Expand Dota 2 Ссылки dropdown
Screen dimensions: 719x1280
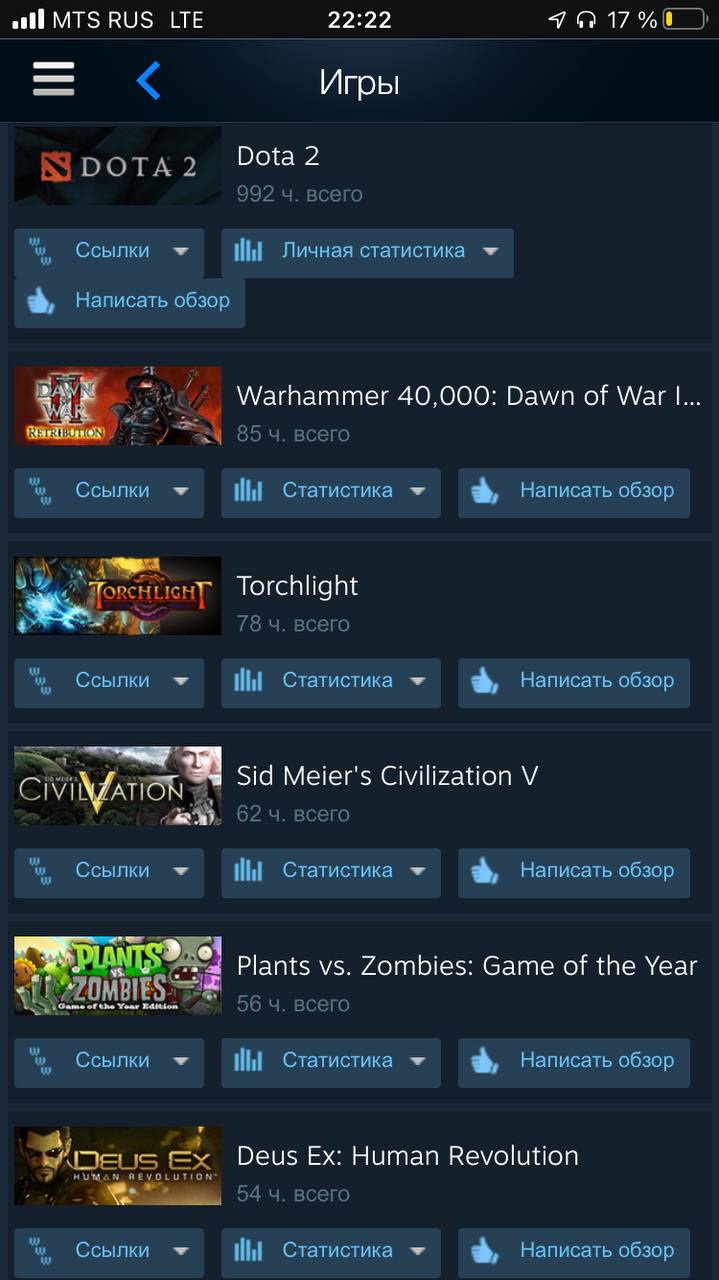pos(109,252)
